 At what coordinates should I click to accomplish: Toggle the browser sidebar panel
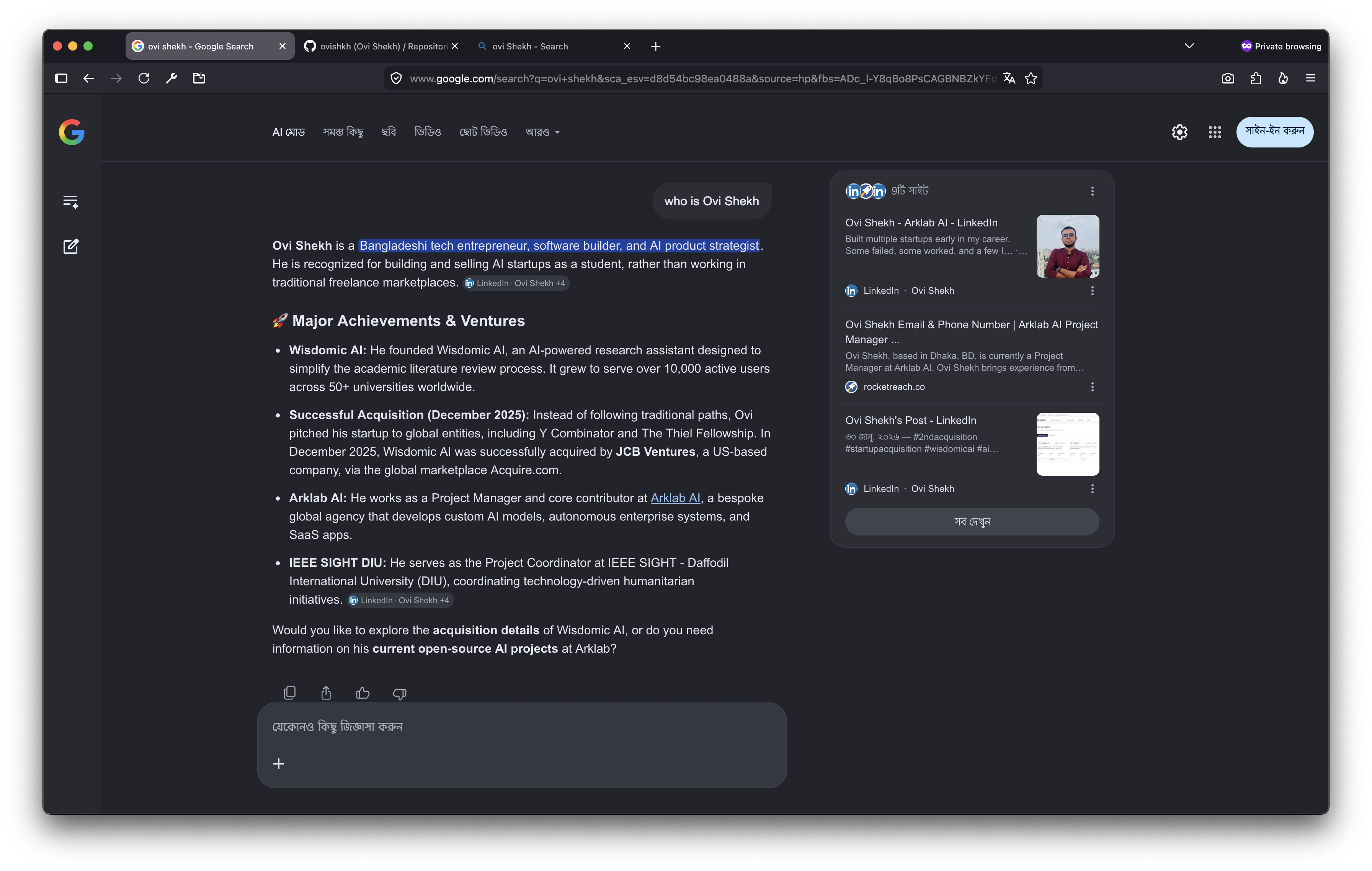tap(62, 78)
